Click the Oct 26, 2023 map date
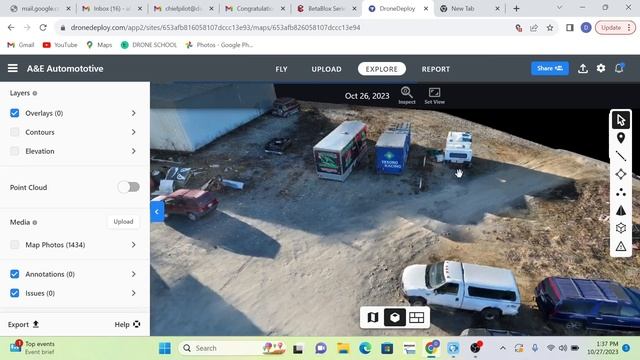This screenshot has width=640, height=360. point(367,96)
